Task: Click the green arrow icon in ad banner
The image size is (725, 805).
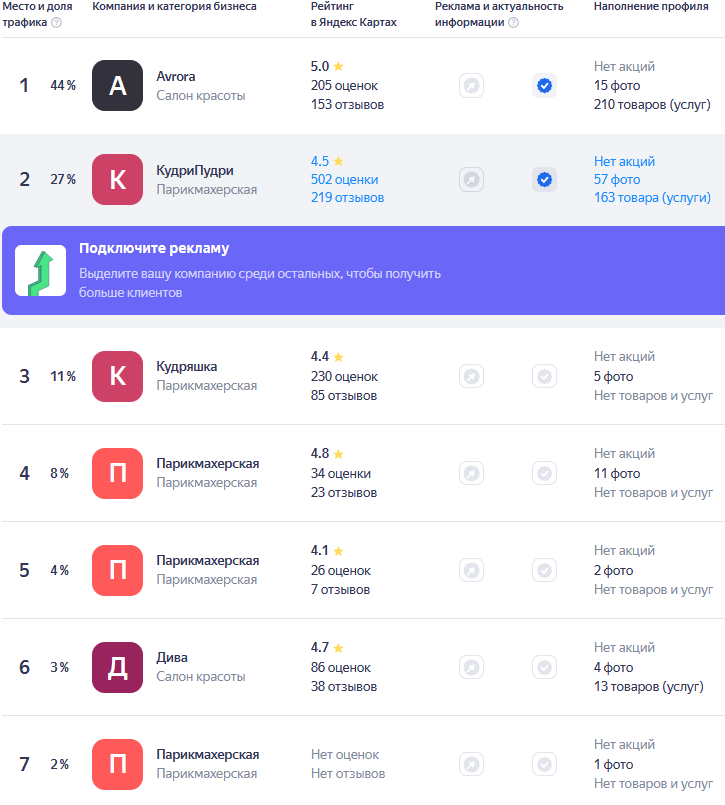Action: (41, 271)
